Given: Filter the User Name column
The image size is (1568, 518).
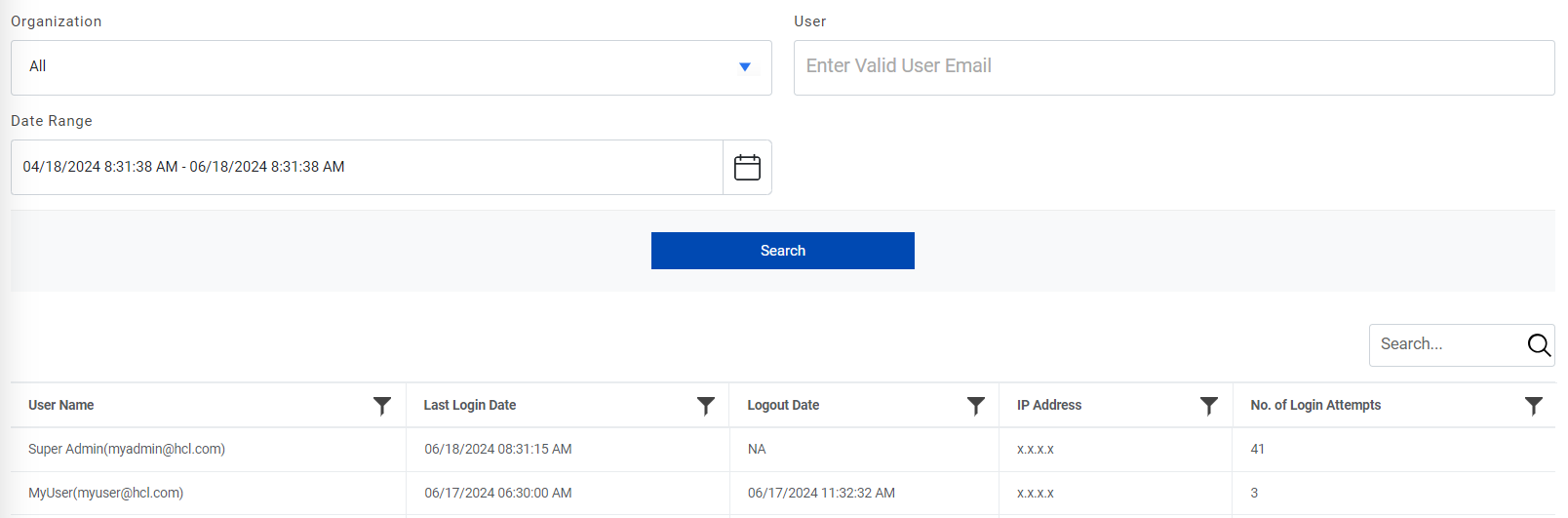Looking at the screenshot, I should 382,406.
